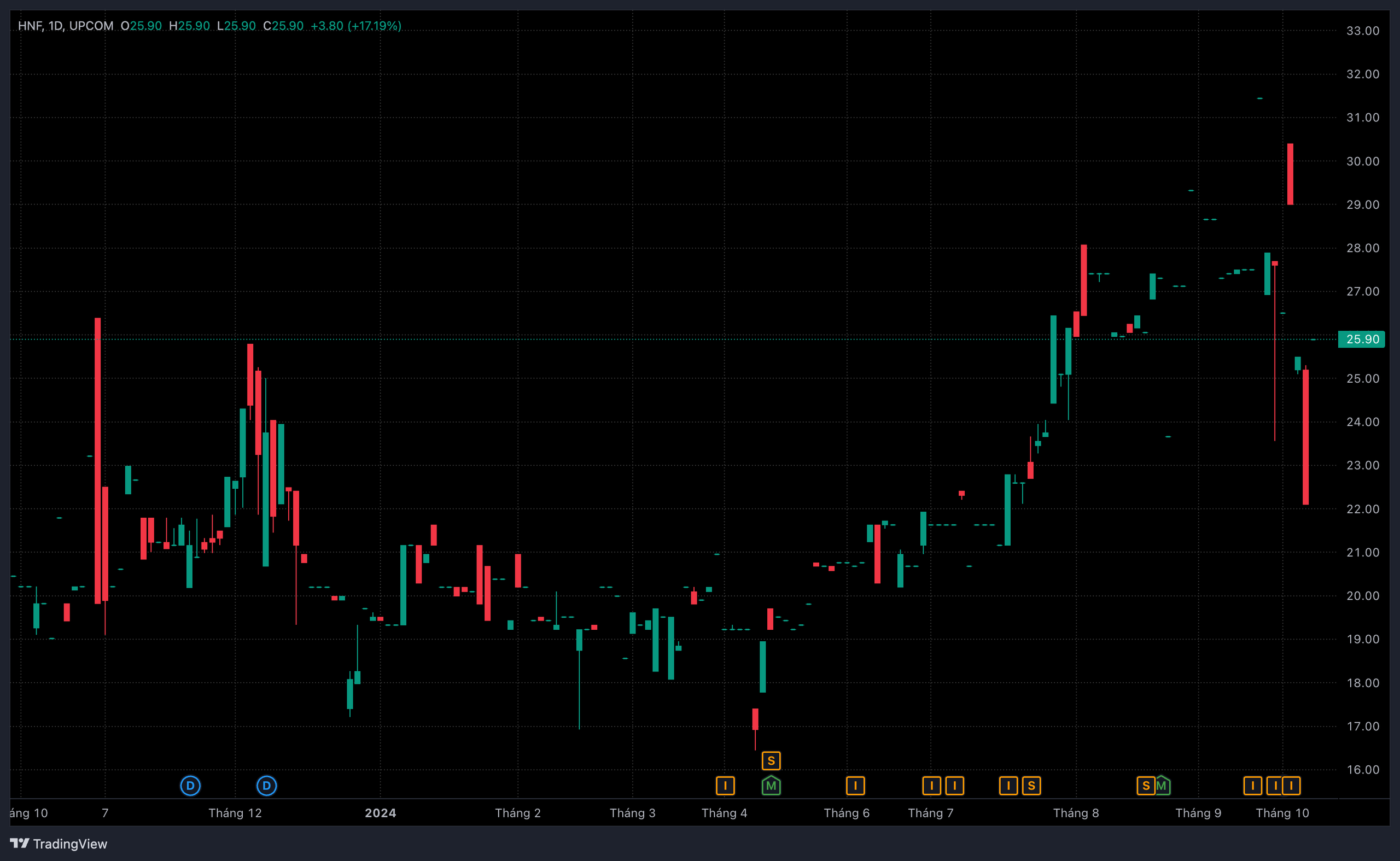Click the 7 date label on time axis
This screenshot has width=1400, height=861.
105,813
